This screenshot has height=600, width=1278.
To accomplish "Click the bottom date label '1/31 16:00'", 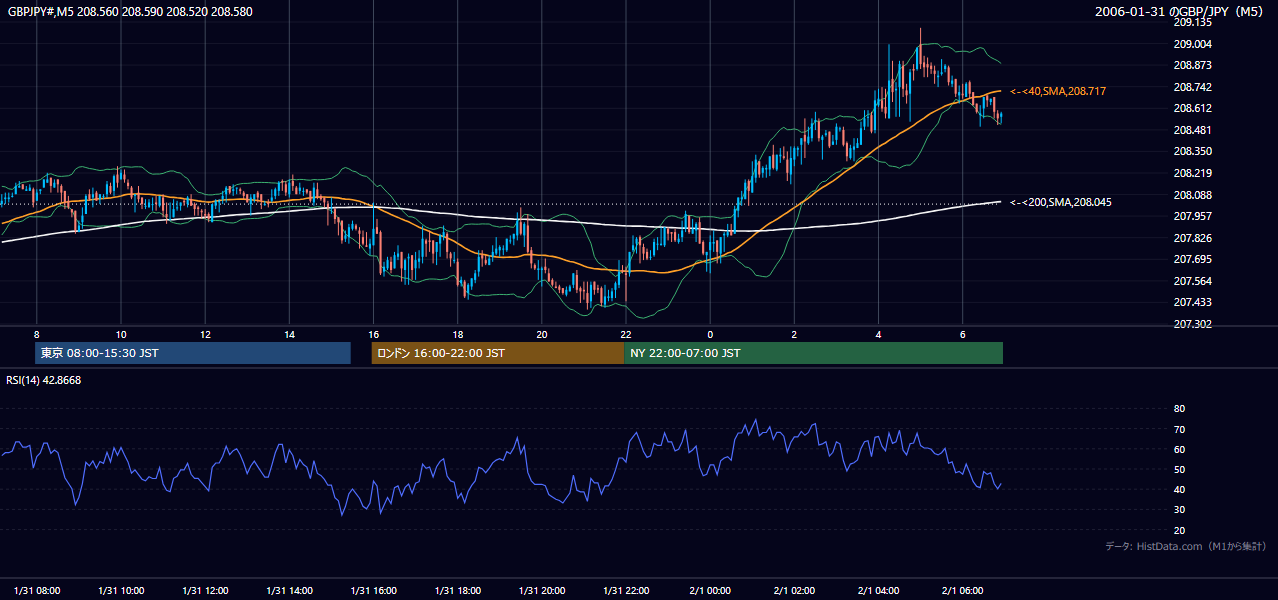I will click(x=374, y=589).
